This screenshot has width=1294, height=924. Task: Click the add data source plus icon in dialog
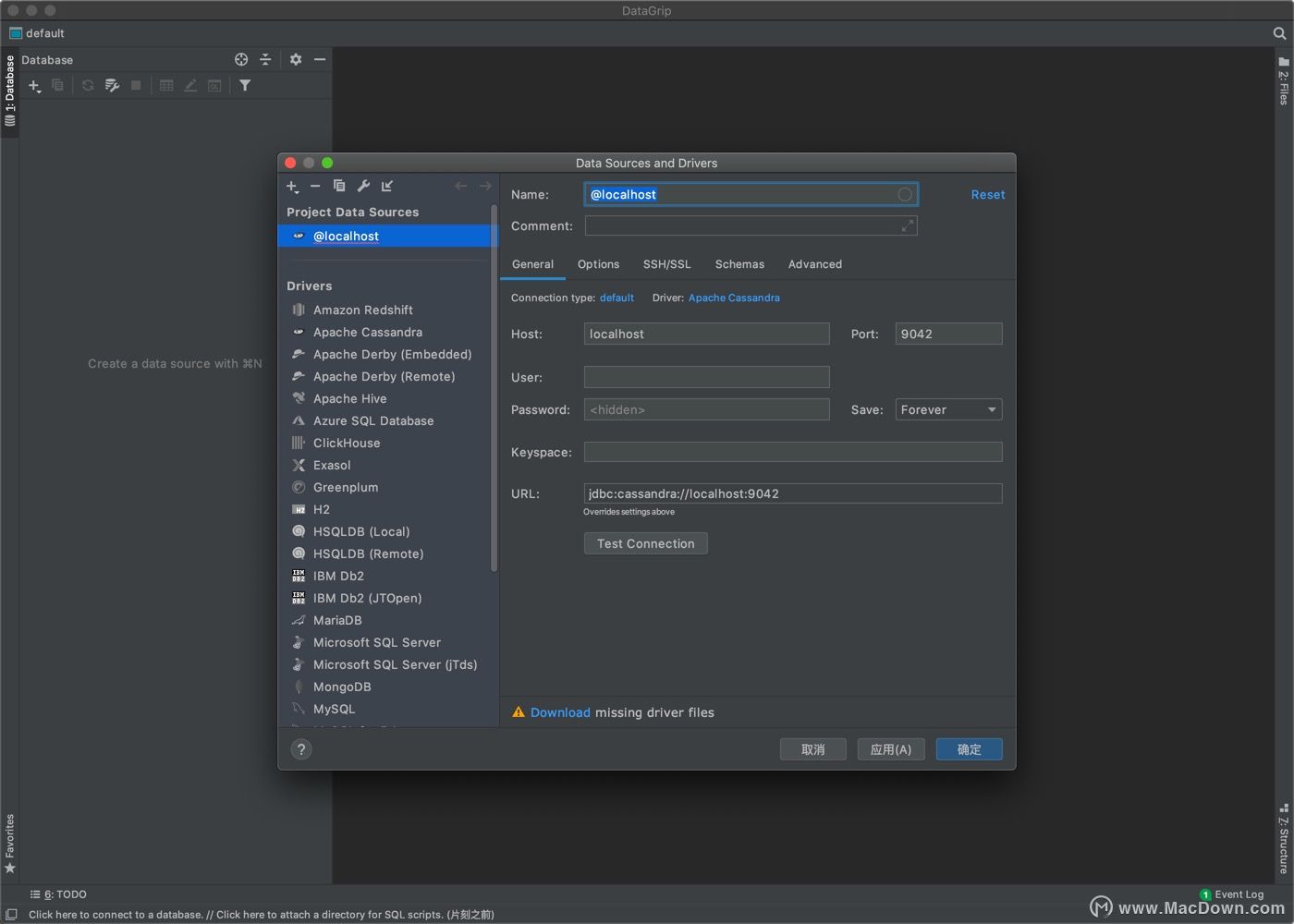click(292, 187)
